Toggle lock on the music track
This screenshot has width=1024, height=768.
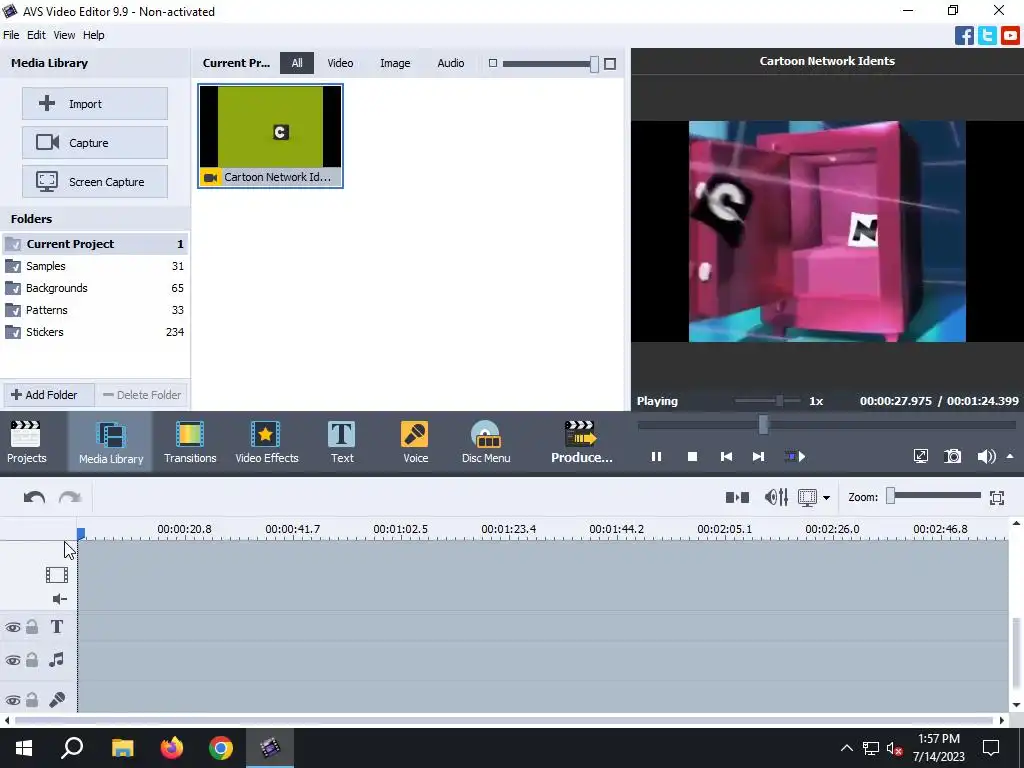[32, 660]
